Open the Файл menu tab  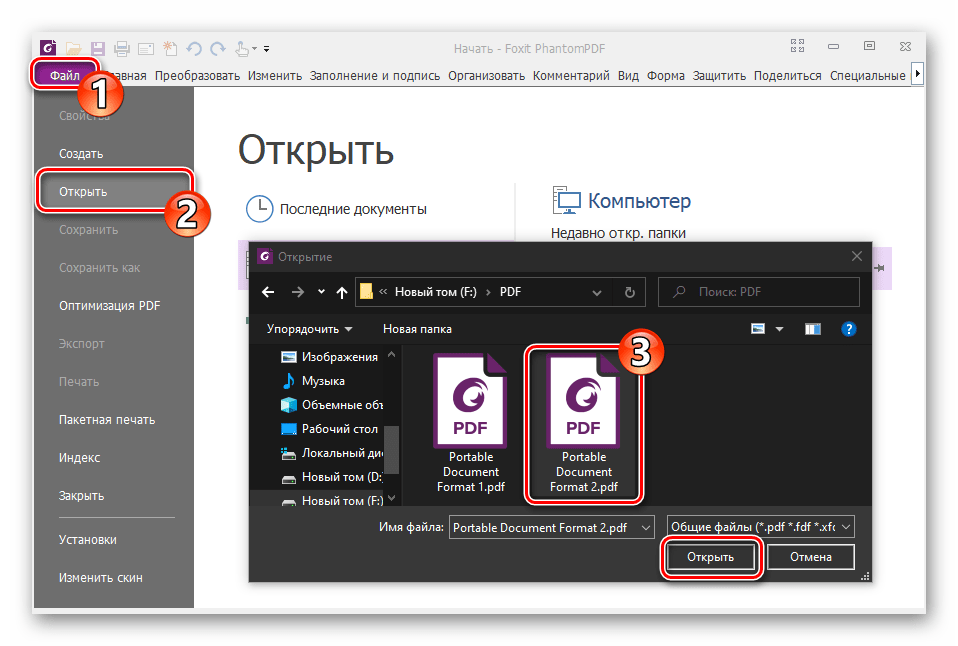click(x=66, y=75)
